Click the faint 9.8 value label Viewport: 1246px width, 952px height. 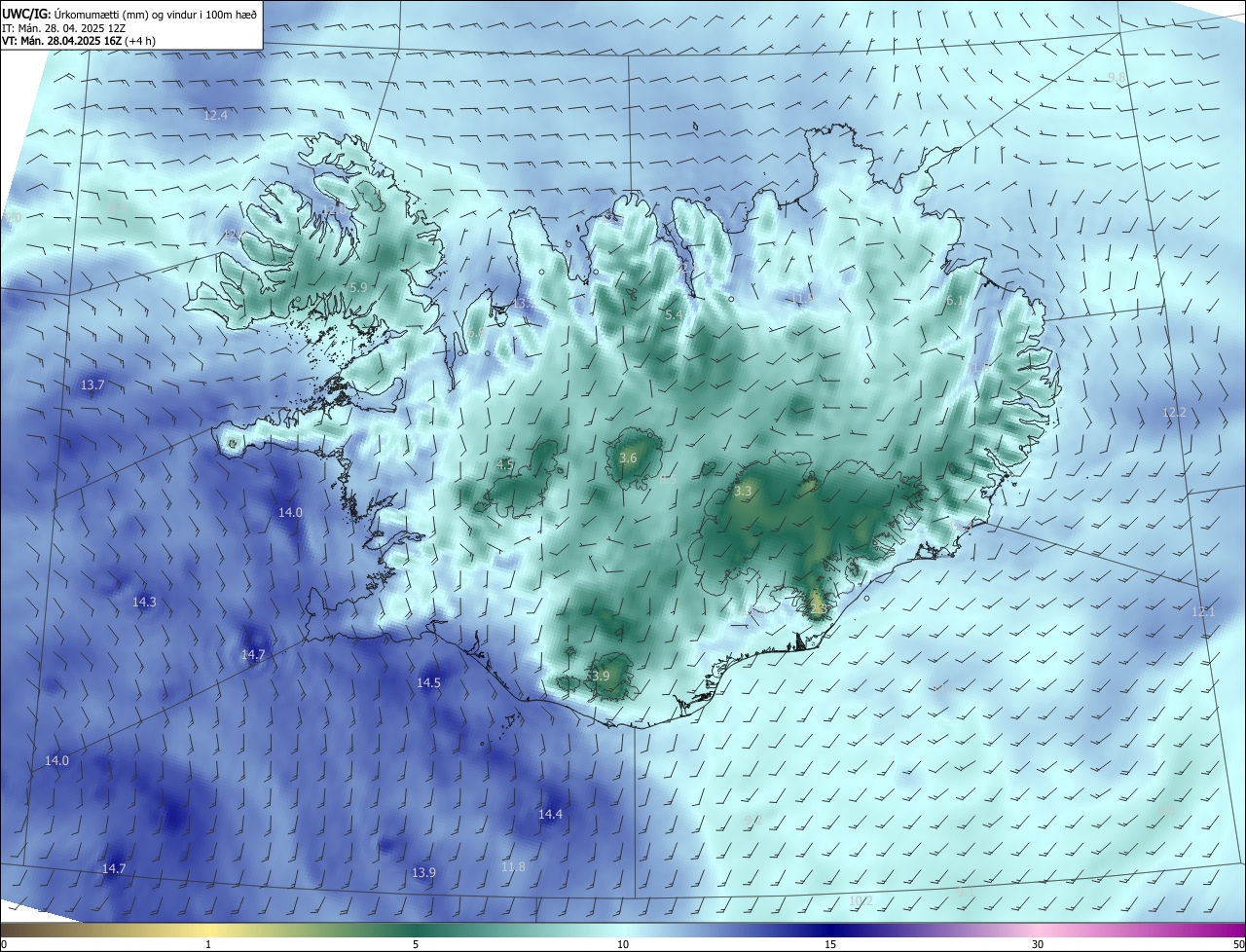point(1117,77)
